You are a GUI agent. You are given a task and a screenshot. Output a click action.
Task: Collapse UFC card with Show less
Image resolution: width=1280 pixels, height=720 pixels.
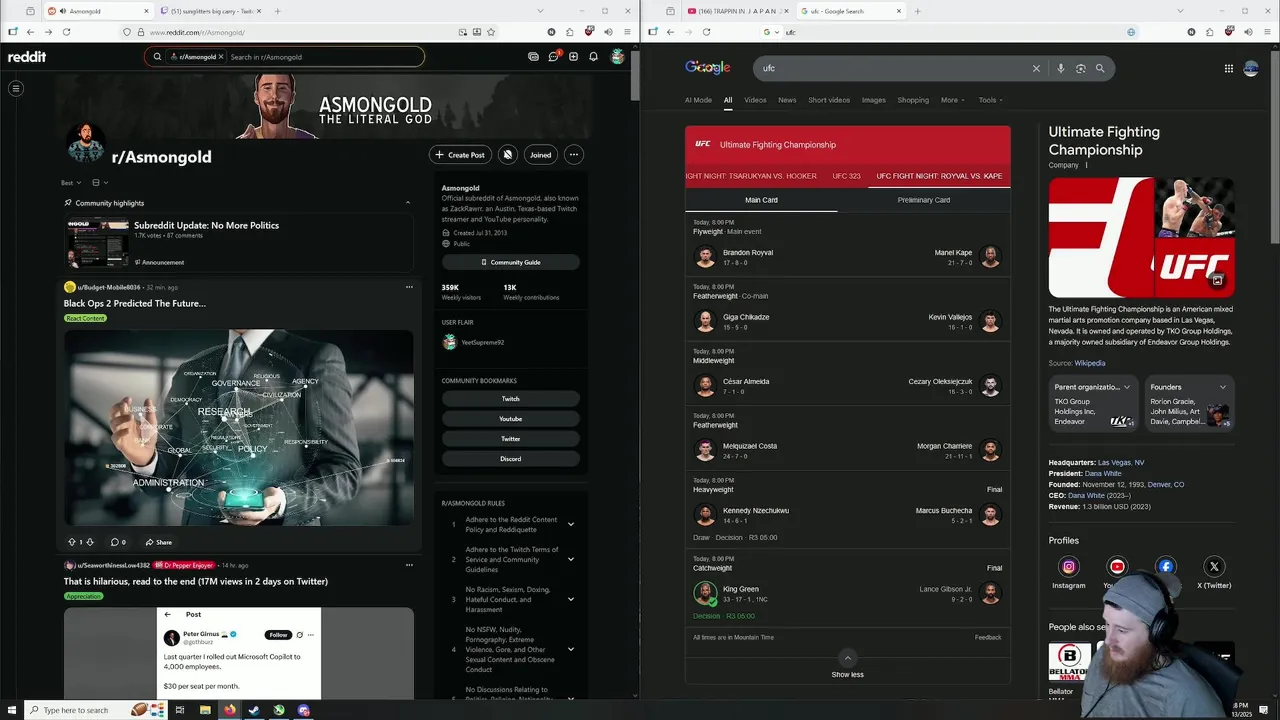pyautogui.click(x=847, y=664)
